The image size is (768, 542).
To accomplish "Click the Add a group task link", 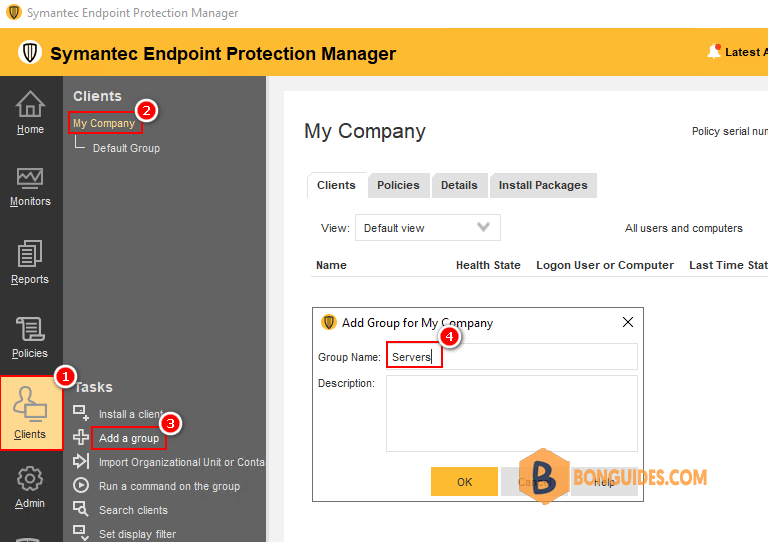I will click(x=129, y=438).
